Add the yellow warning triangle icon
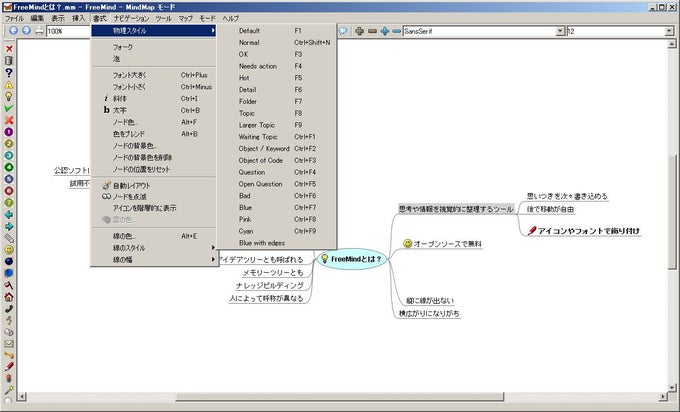This screenshot has height=412, width=680. pos(9,85)
